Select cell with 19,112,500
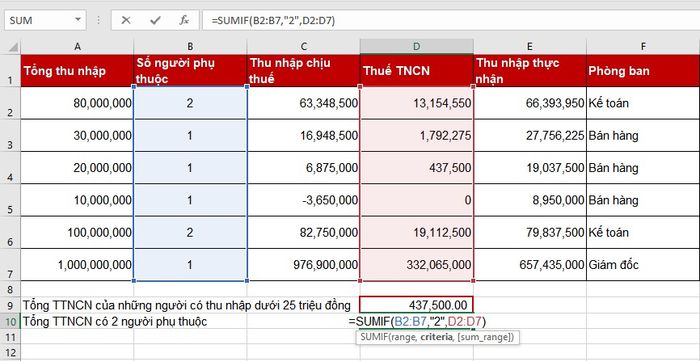Viewport: 700px width, 361px height. click(417, 232)
